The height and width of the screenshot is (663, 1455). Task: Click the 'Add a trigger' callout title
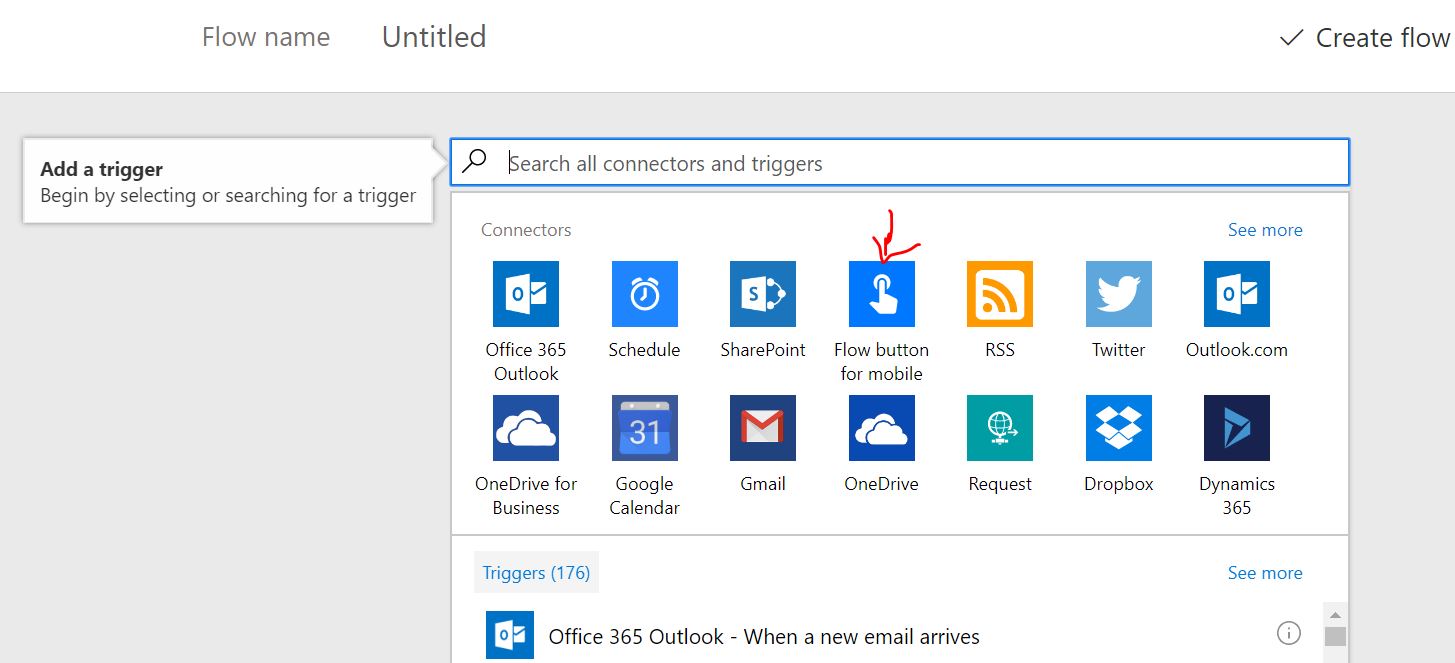(102, 169)
